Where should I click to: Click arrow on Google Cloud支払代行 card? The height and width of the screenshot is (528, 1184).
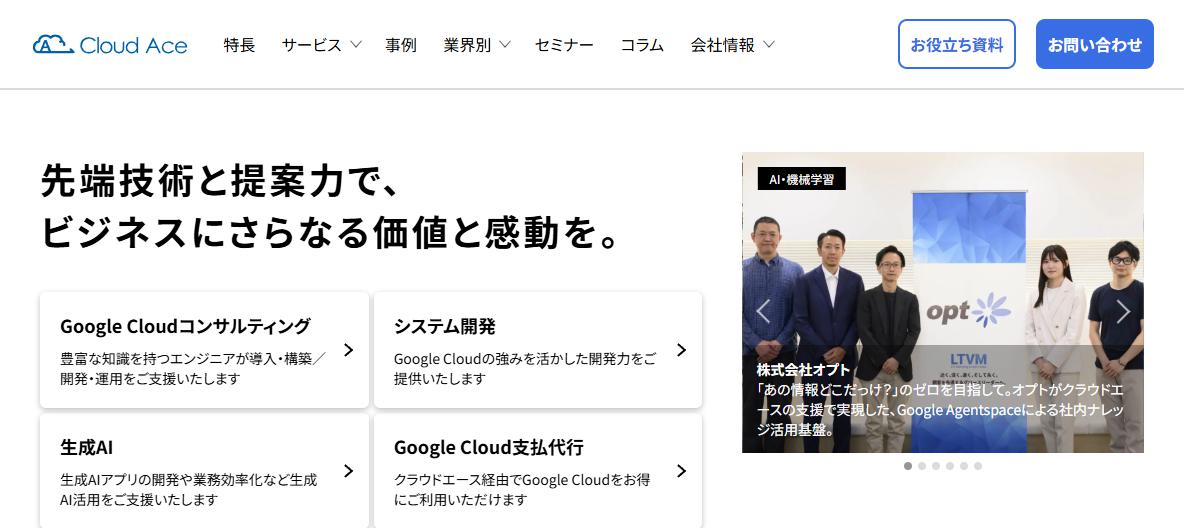tap(681, 471)
